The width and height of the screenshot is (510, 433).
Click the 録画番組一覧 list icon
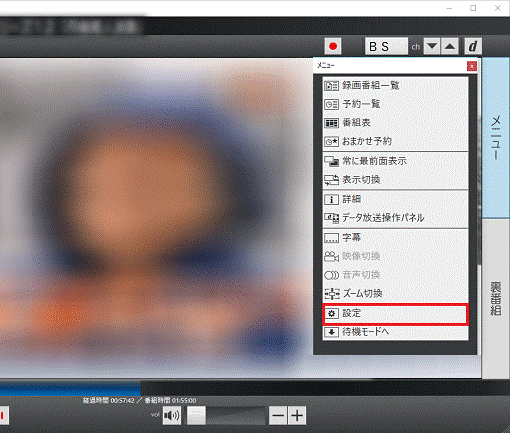click(331, 86)
